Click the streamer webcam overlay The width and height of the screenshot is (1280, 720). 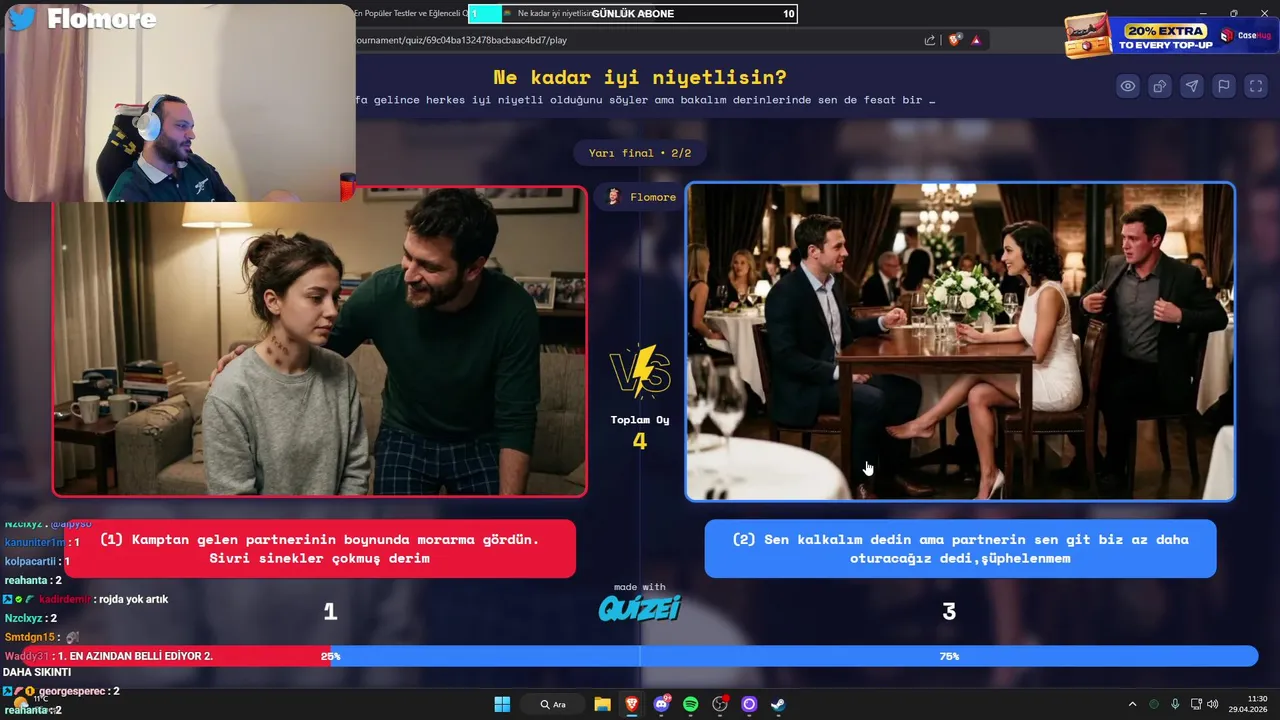pyautogui.click(x=178, y=102)
